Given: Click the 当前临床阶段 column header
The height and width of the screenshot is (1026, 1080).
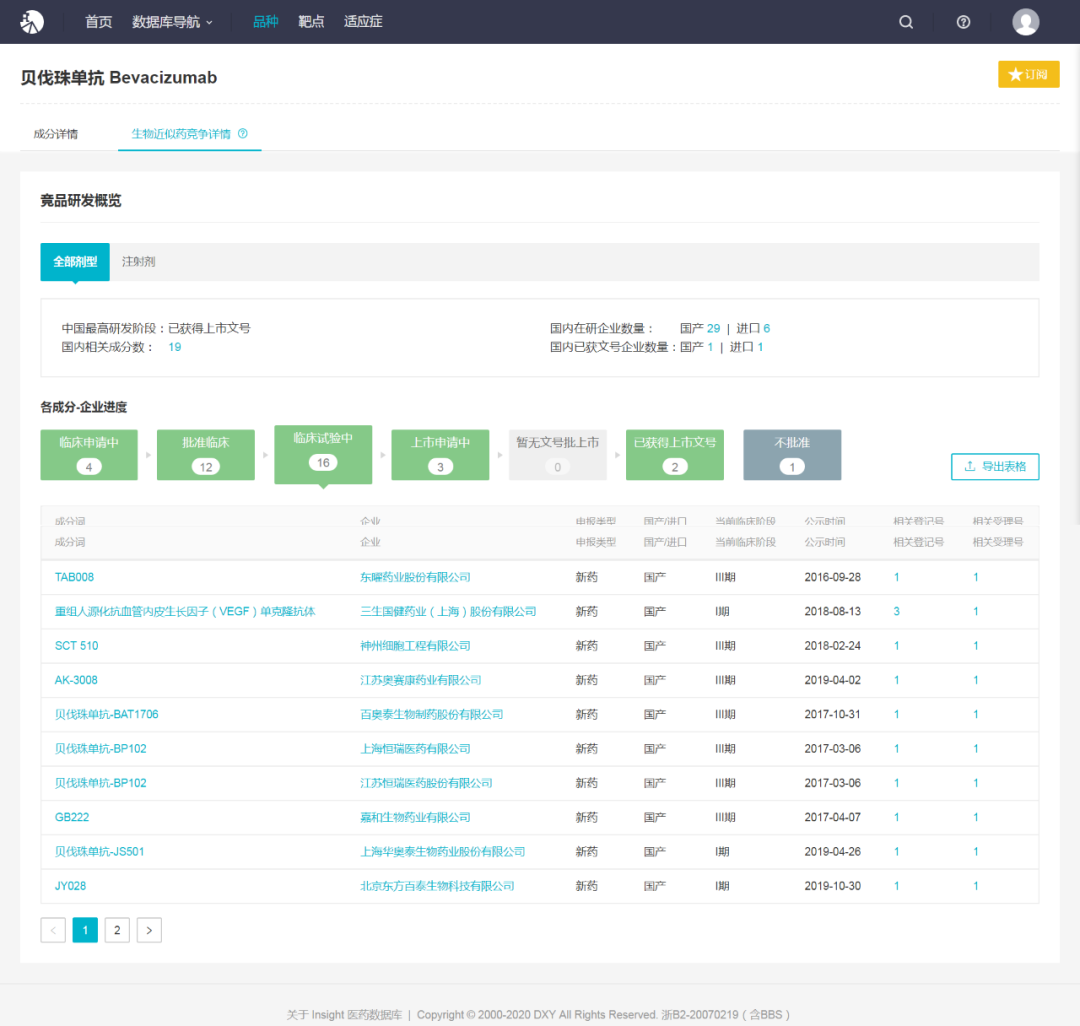Looking at the screenshot, I should 745,542.
